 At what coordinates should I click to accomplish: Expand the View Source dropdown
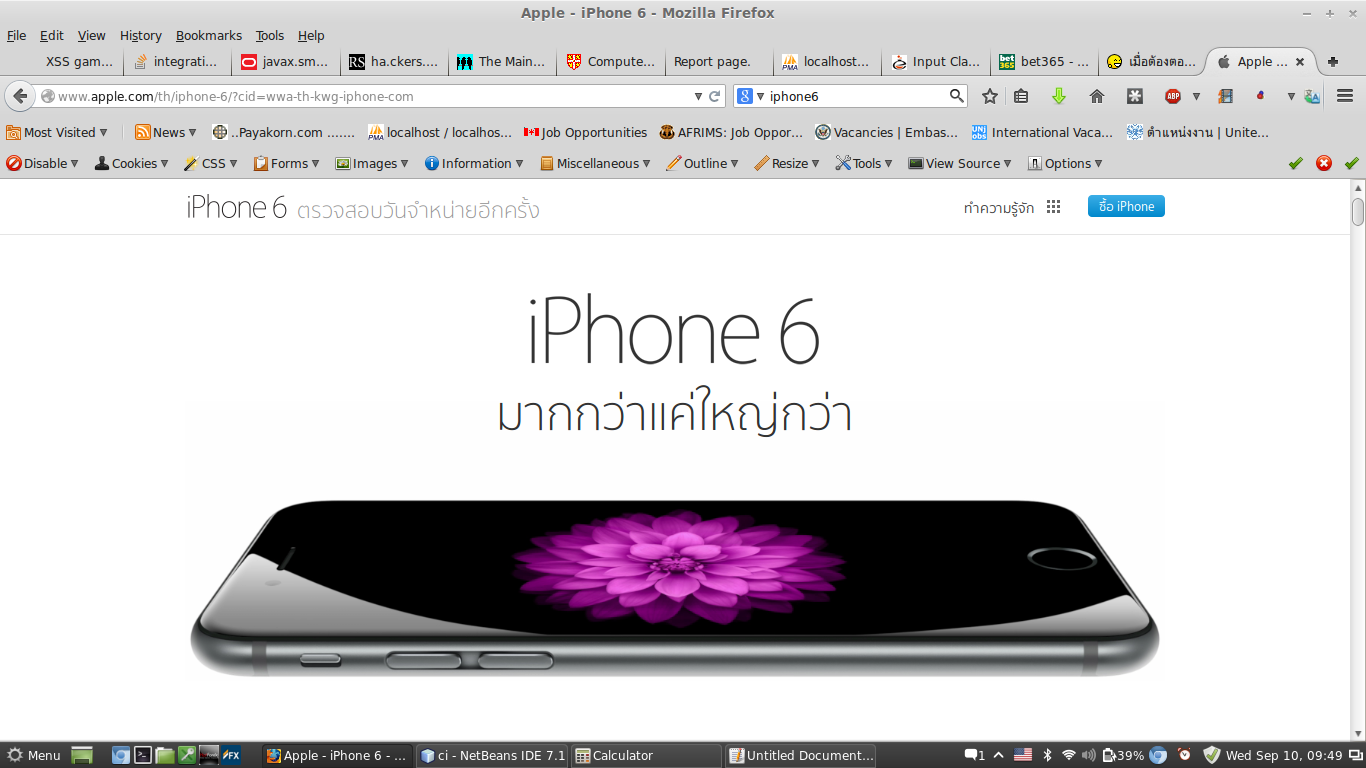960,163
